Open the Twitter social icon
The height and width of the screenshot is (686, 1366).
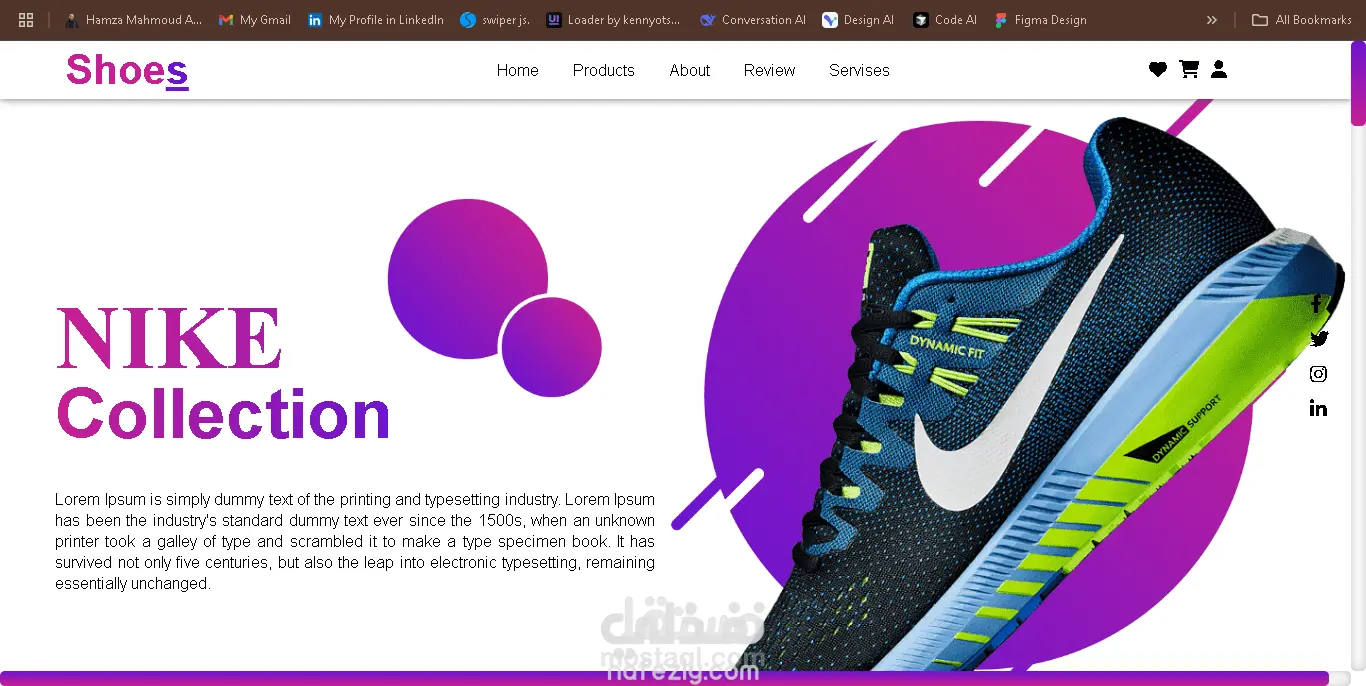[1319, 339]
